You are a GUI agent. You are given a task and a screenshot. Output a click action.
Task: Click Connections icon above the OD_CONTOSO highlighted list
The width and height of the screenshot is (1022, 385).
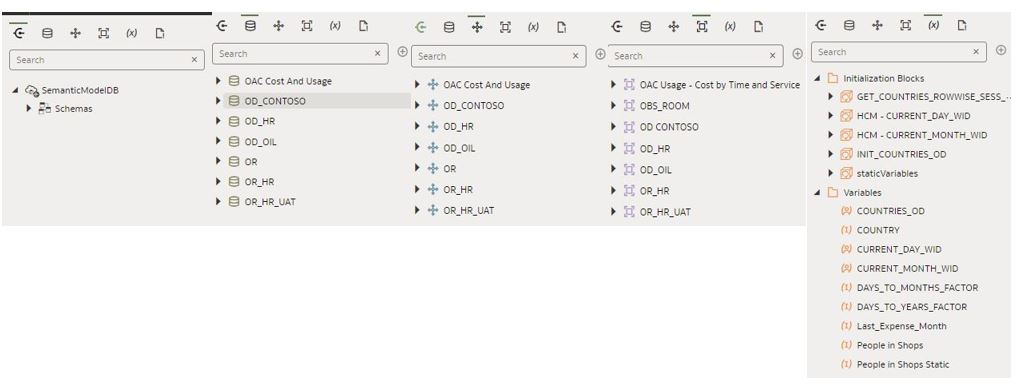pos(222,26)
